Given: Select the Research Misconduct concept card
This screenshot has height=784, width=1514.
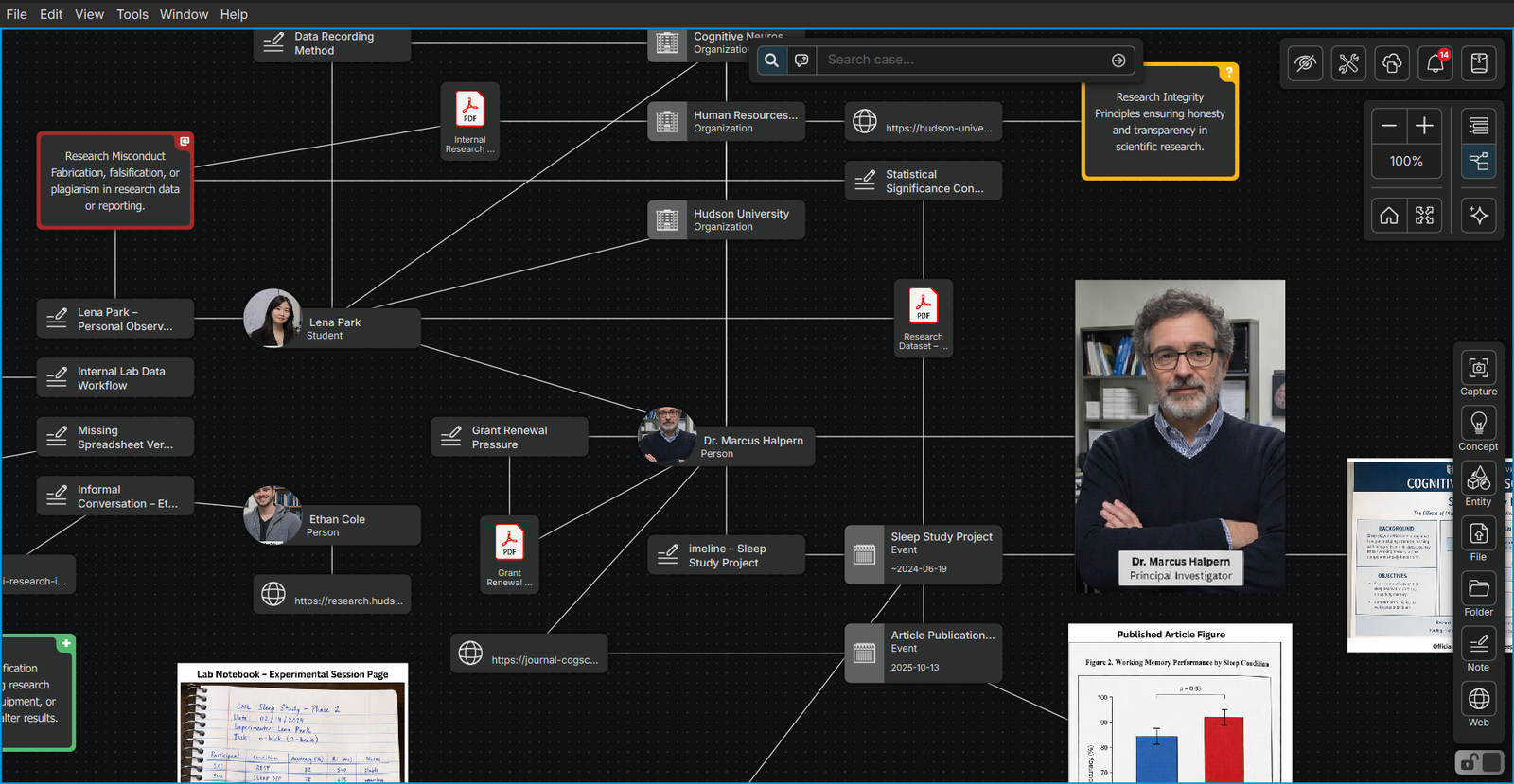Looking at the screenshot, I should (x=115, y=181).
